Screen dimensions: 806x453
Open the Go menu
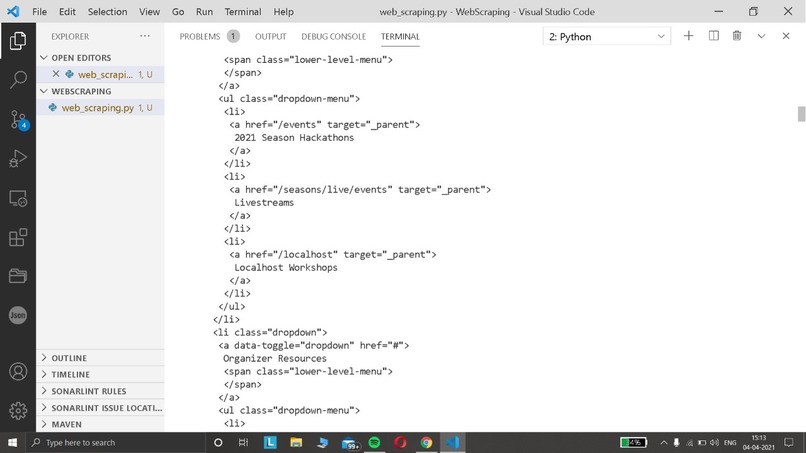pyautogui.click(x=178, y=11)
